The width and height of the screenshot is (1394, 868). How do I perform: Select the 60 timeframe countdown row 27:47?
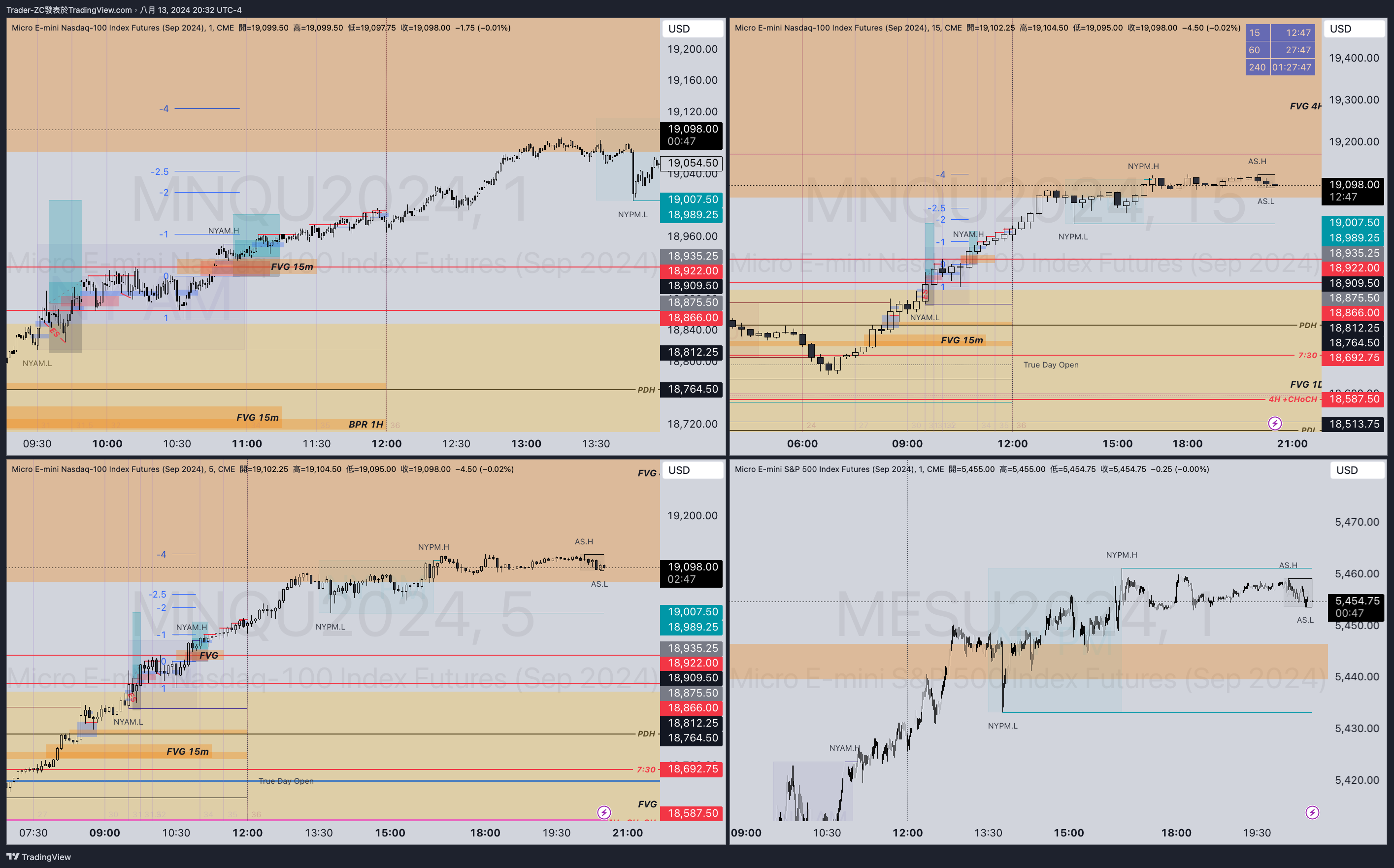[1280, 50]
